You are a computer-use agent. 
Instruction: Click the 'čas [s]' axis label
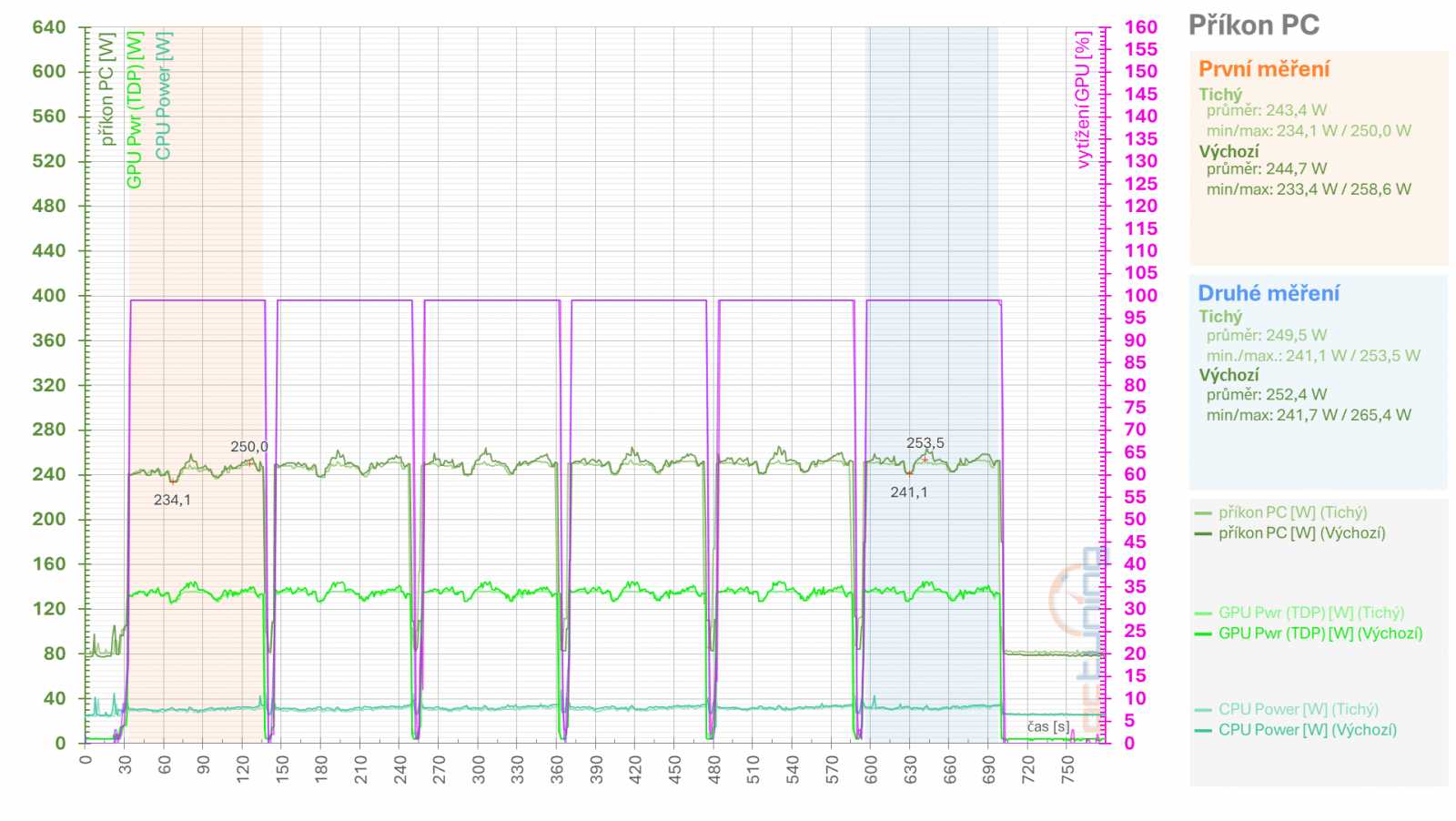tap(1048, 726)
